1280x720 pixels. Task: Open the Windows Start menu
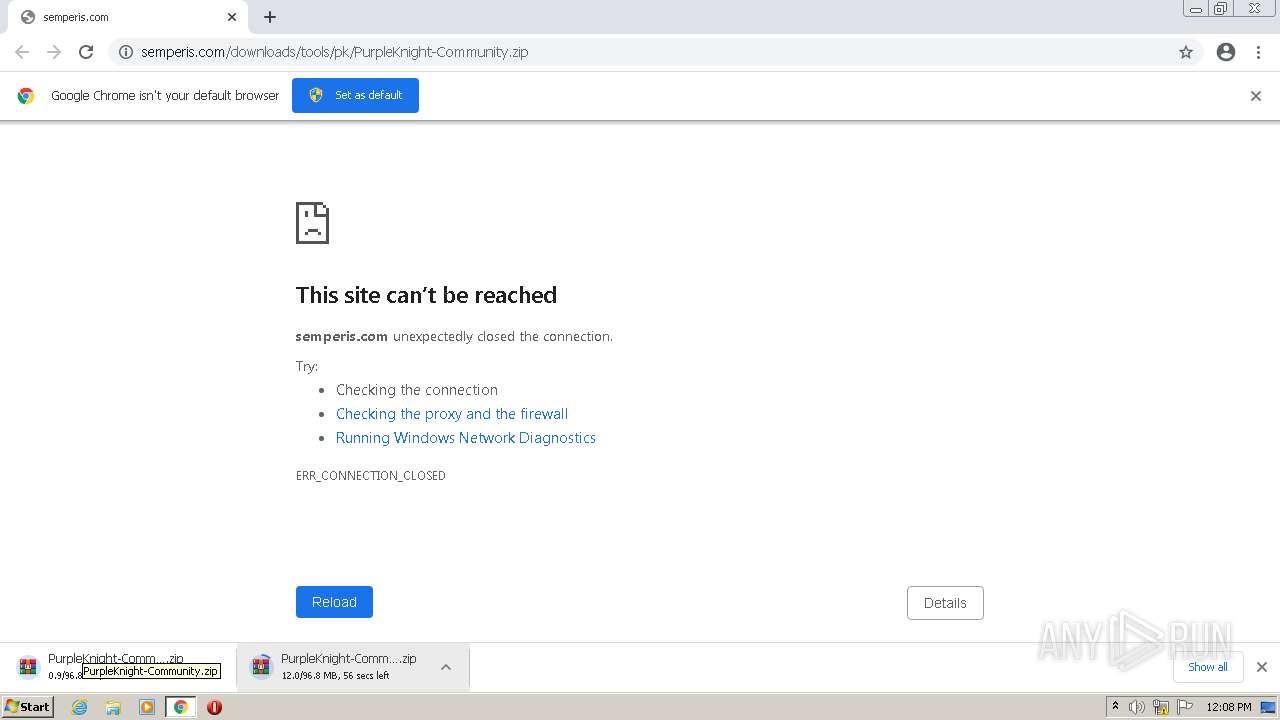[x=27, y=707]
